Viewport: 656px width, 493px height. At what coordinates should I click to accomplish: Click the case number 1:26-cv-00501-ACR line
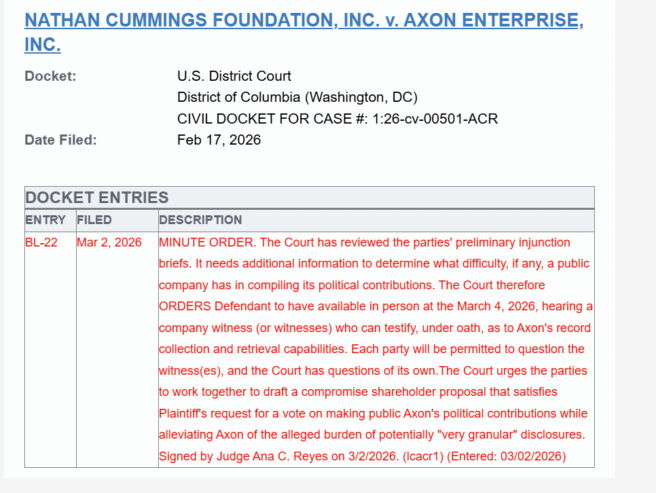coord(337,119)
